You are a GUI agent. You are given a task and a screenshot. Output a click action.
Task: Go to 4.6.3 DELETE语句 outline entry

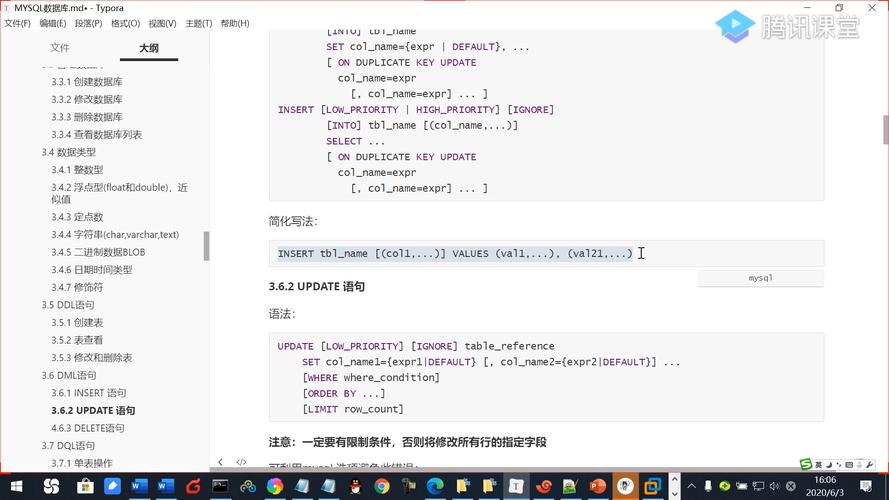click(88, 427)
